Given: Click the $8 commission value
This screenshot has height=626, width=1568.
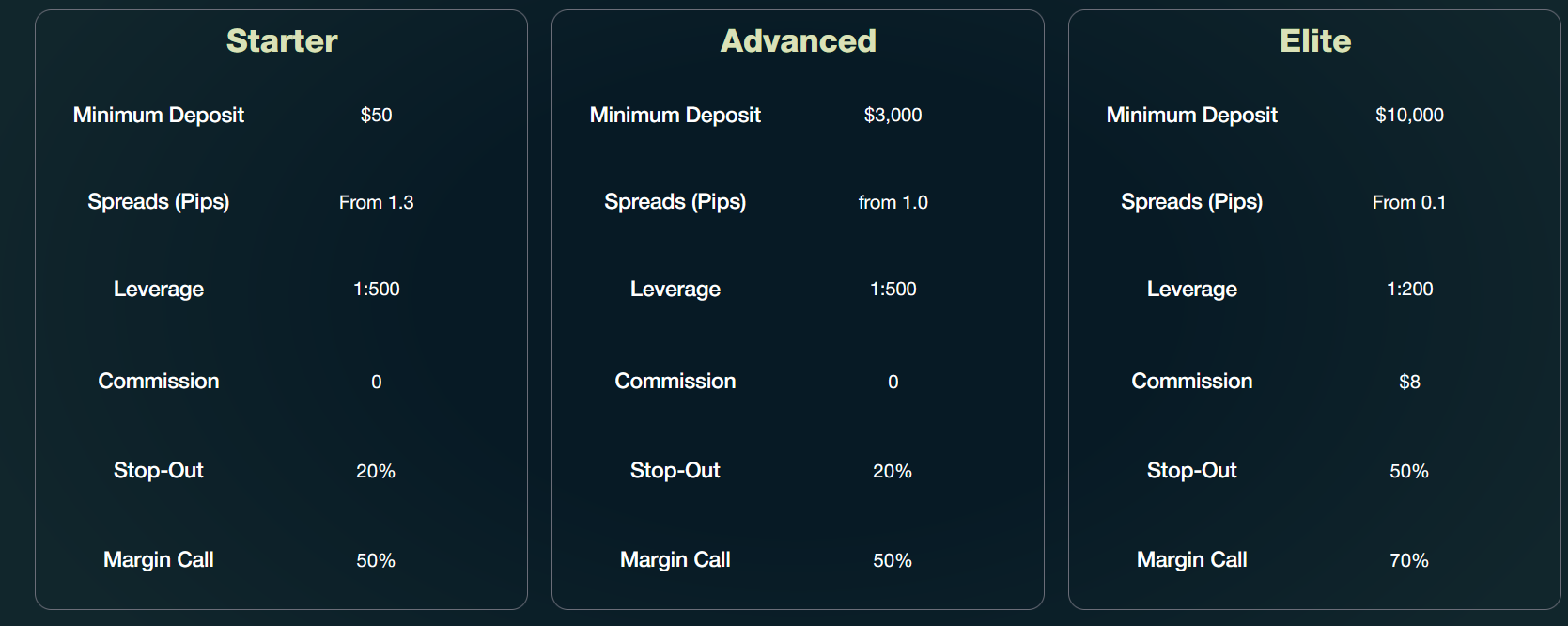Looking at the screenshot, I should [1409, 382].
